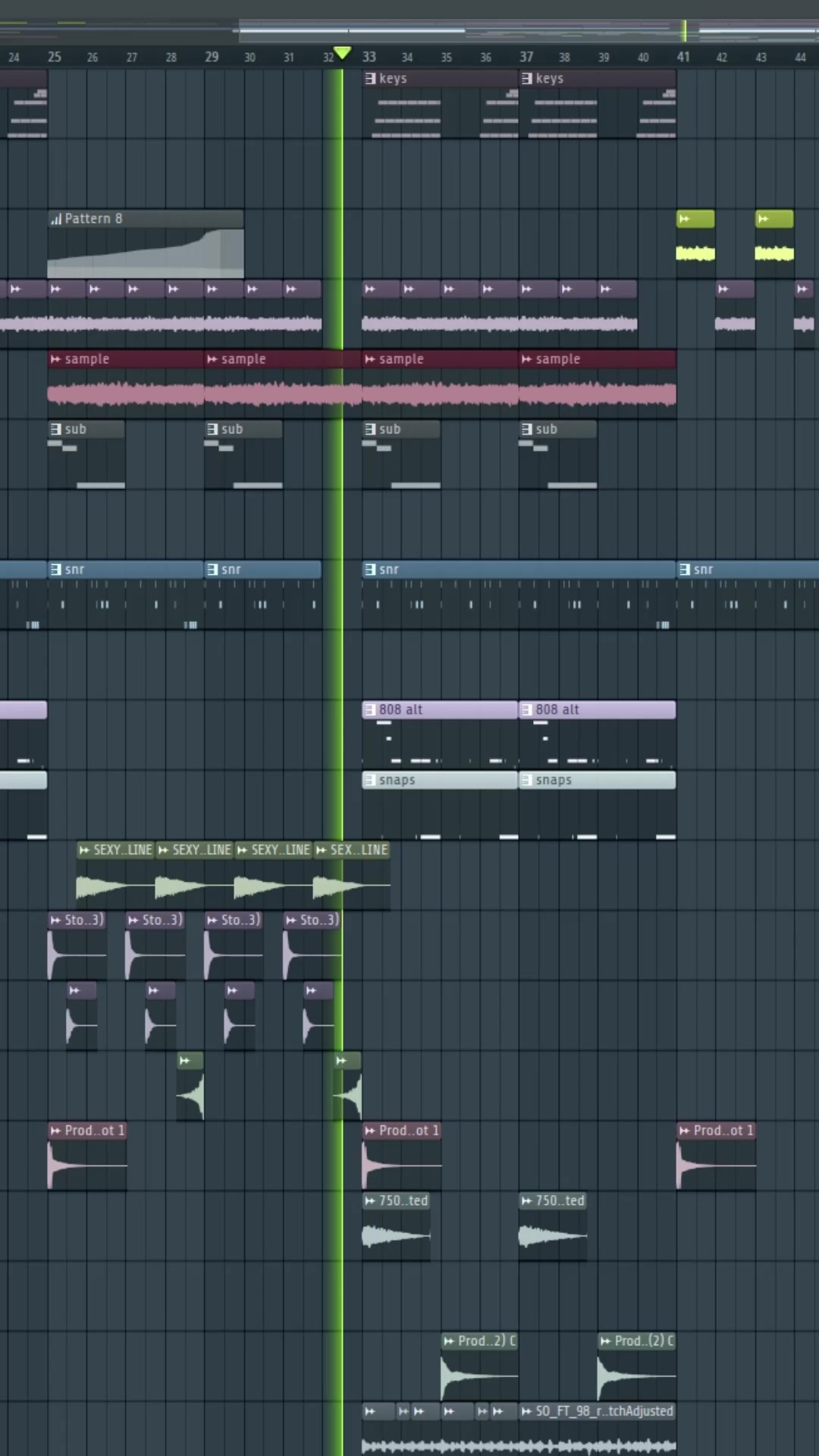Select the sample clip label at bar 37
The width and height of the screenshot is (819, 1456).
click(x=558, y=359)
